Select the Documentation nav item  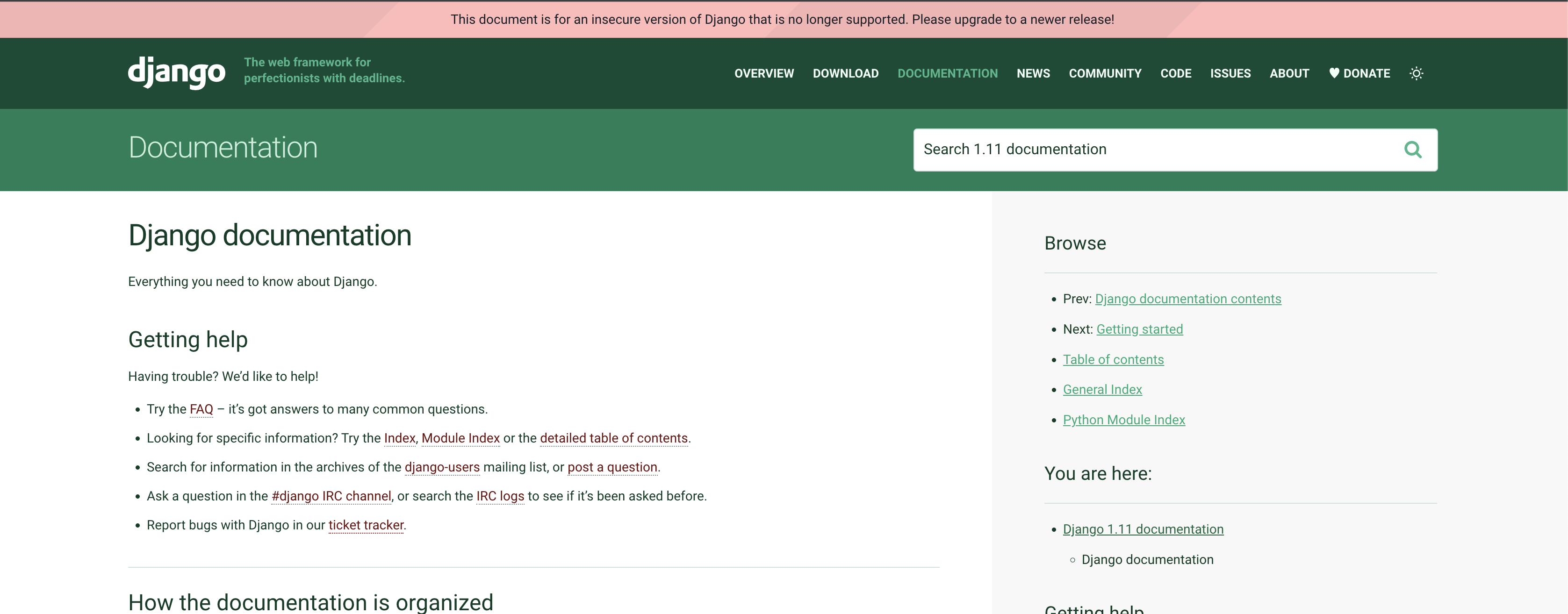click(947, 74)
